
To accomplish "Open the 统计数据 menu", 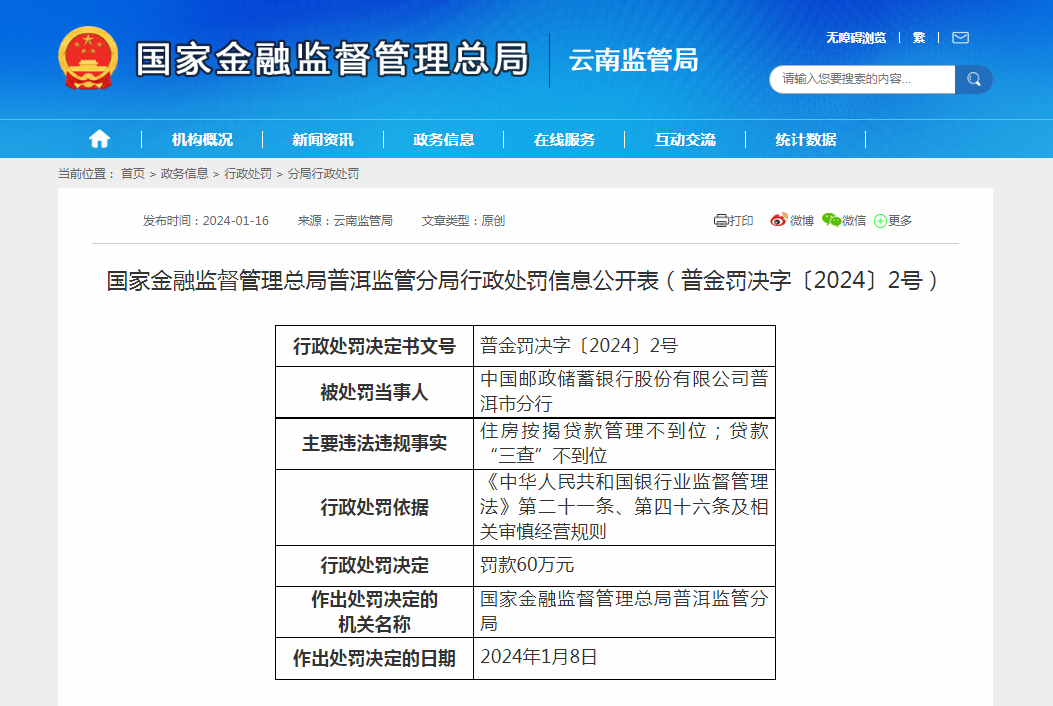I will (x=806, y=140).
